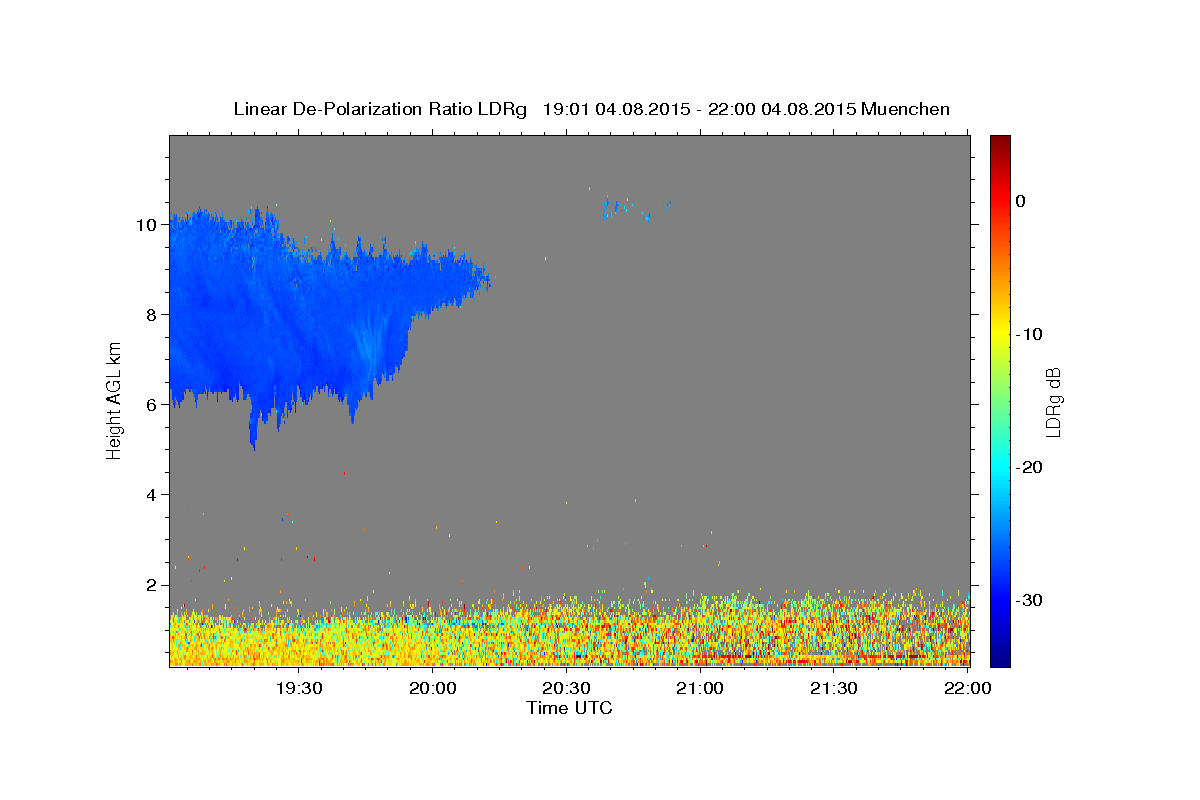Viewport: 1200px width, 800px height.
Task: Click the height tick label 10
Action: tap(145, 224)
